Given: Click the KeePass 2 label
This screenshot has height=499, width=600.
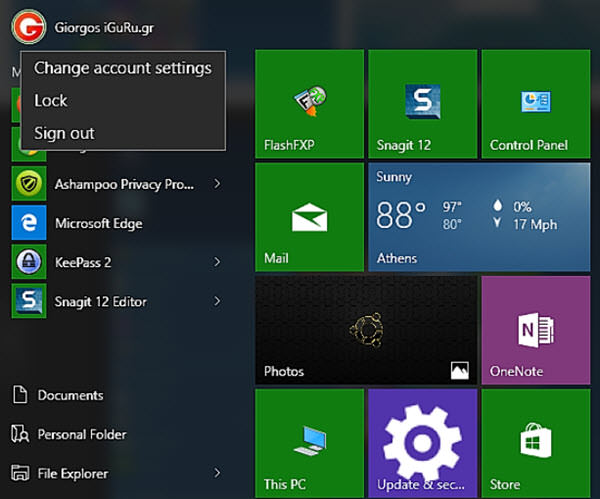Looking at the screenshot, I should click(83, 263).
